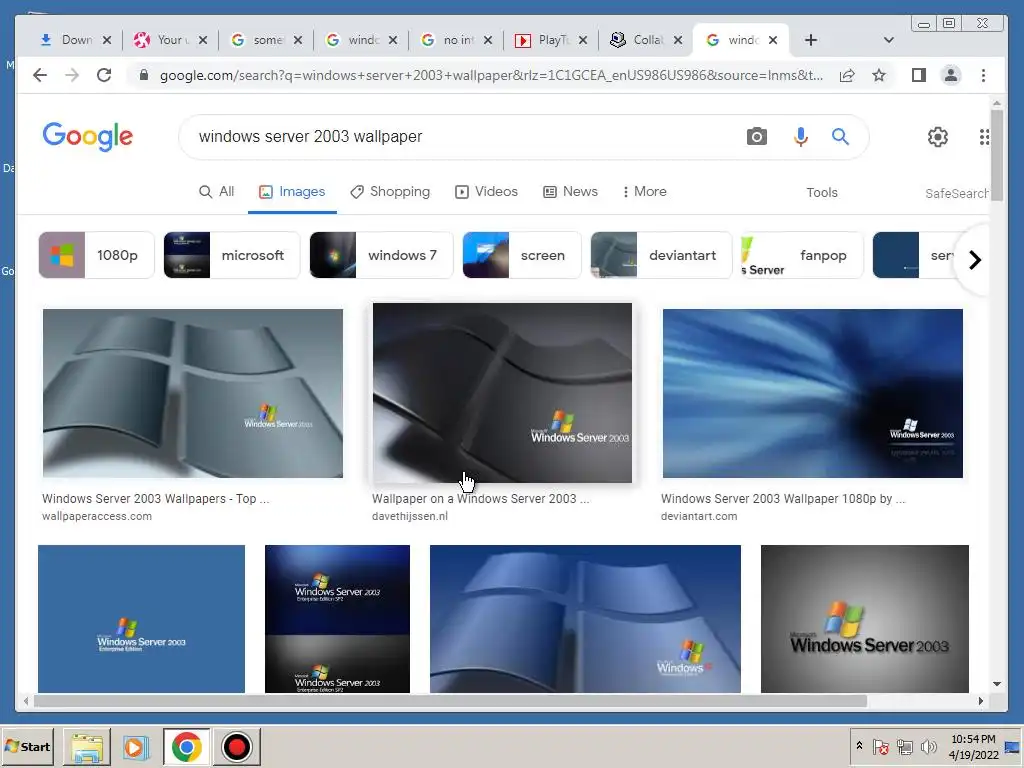Show hidden system tray icons arrow
The image size is (1024, 768).
[x=859, y=745]
